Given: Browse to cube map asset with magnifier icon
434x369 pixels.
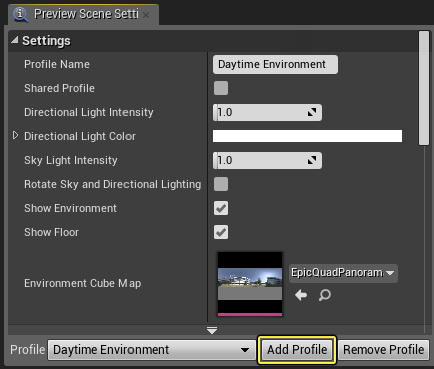Looking at the screenshot, I should [324, 295].
